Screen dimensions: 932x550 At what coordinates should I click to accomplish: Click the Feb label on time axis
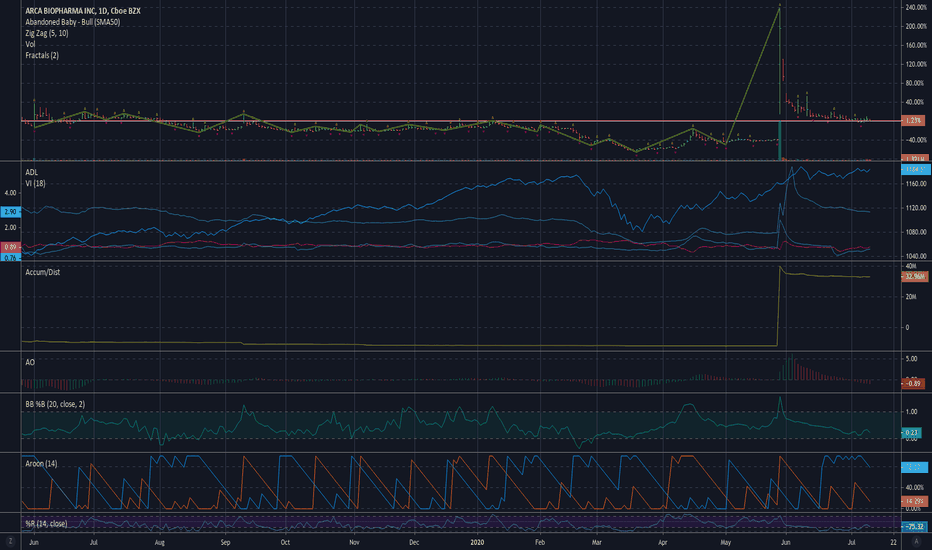[x=540, y=542]
